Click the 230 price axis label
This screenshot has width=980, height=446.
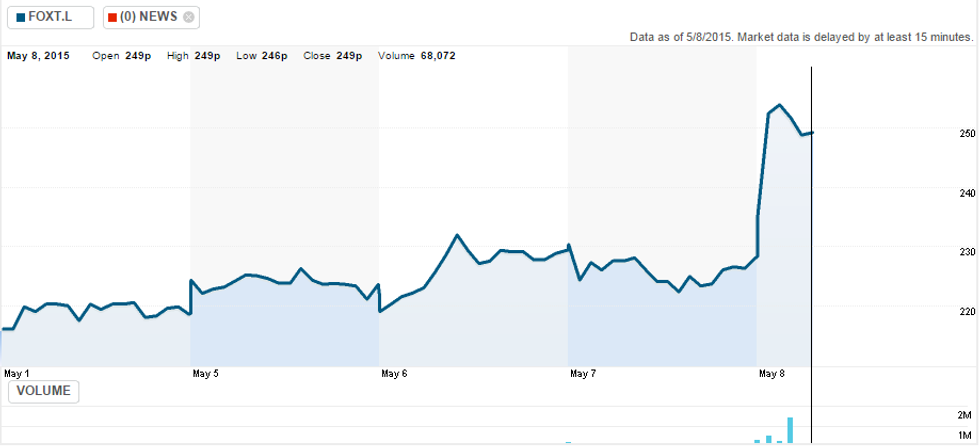click(968, 252)
